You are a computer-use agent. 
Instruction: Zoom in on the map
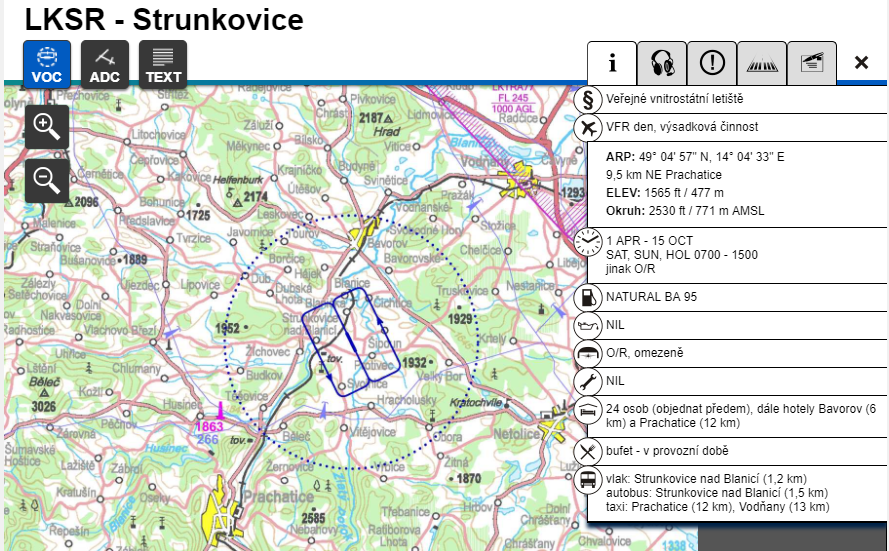(x=47, y=126)
